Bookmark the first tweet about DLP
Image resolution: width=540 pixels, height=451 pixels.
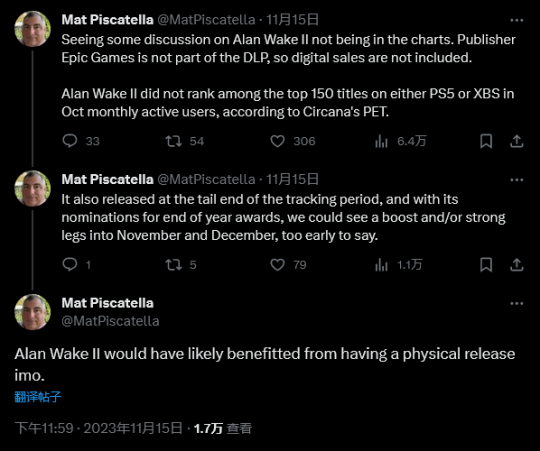486,141
